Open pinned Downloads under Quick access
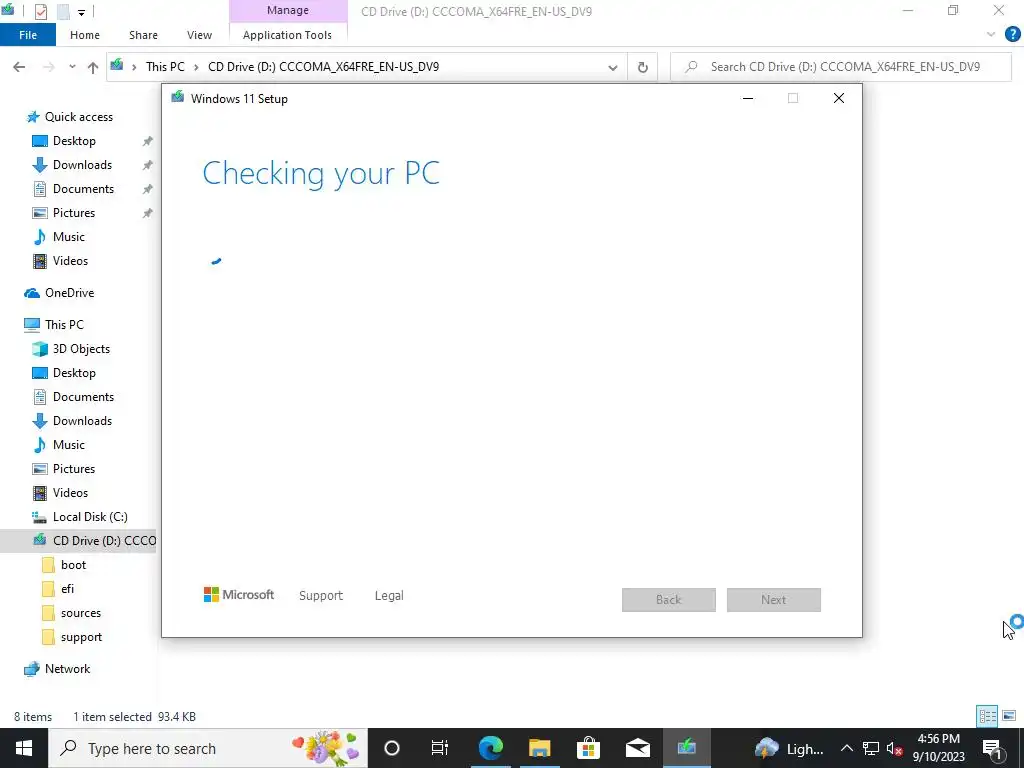The height and width of the screenshot is (768, 1024). click(82, 165)
